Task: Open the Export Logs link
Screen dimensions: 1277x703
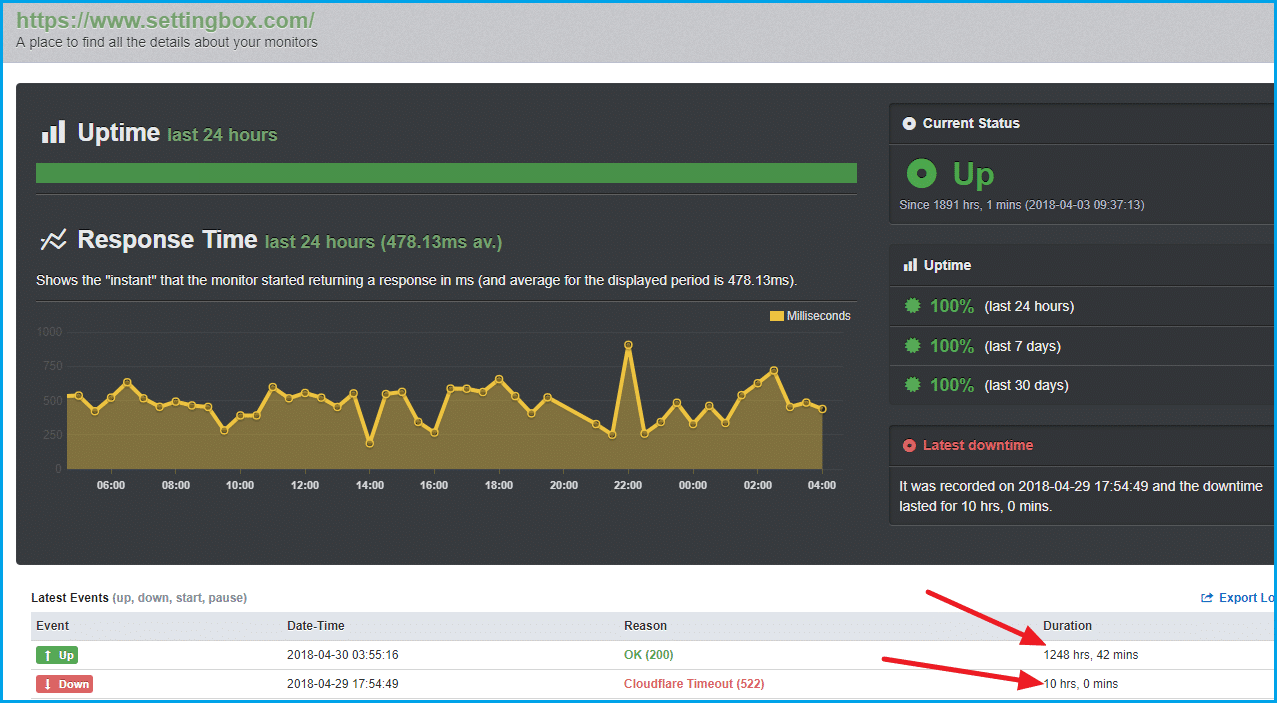Action: coord(1238,598)
